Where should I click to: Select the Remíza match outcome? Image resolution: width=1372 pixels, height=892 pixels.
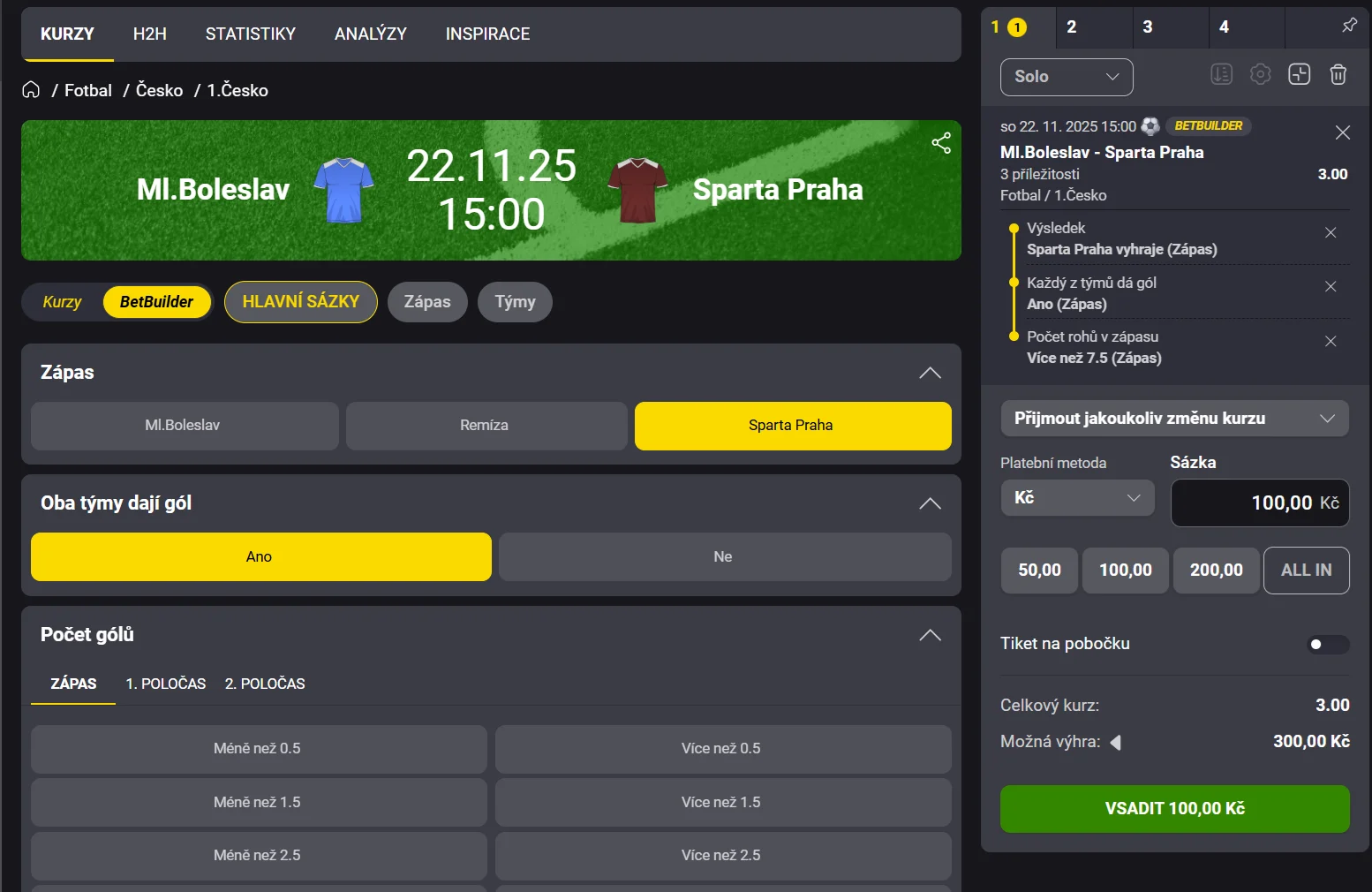pos(485,426)
